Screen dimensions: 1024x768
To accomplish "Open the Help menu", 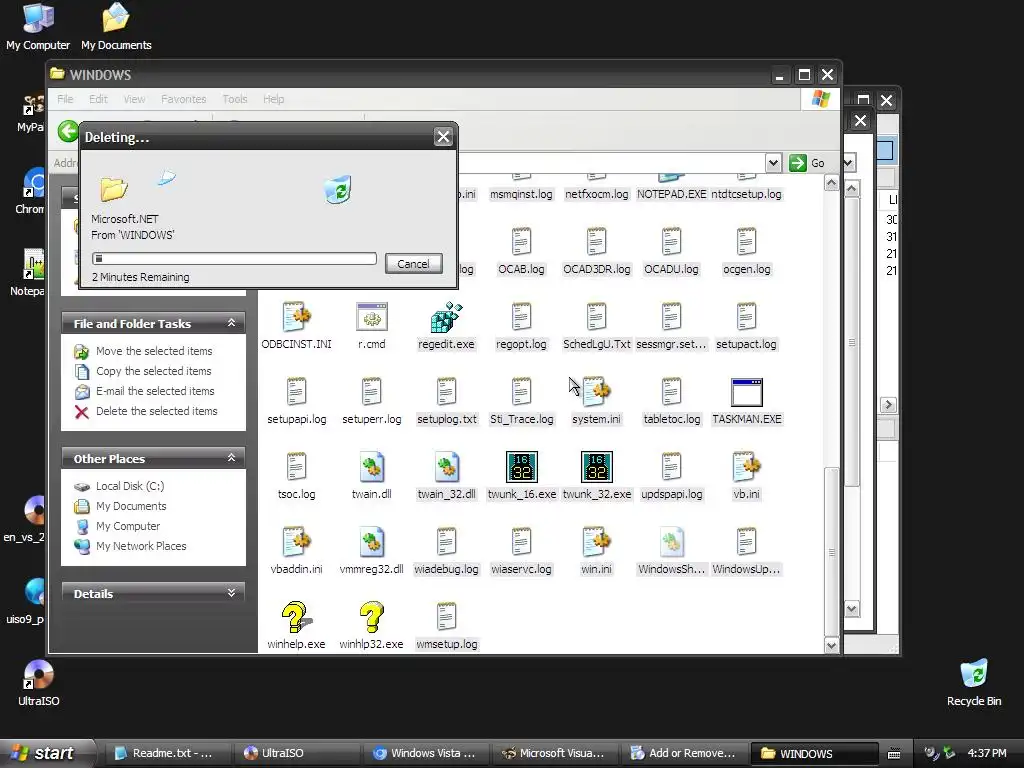I will click(x=274, y=99).
